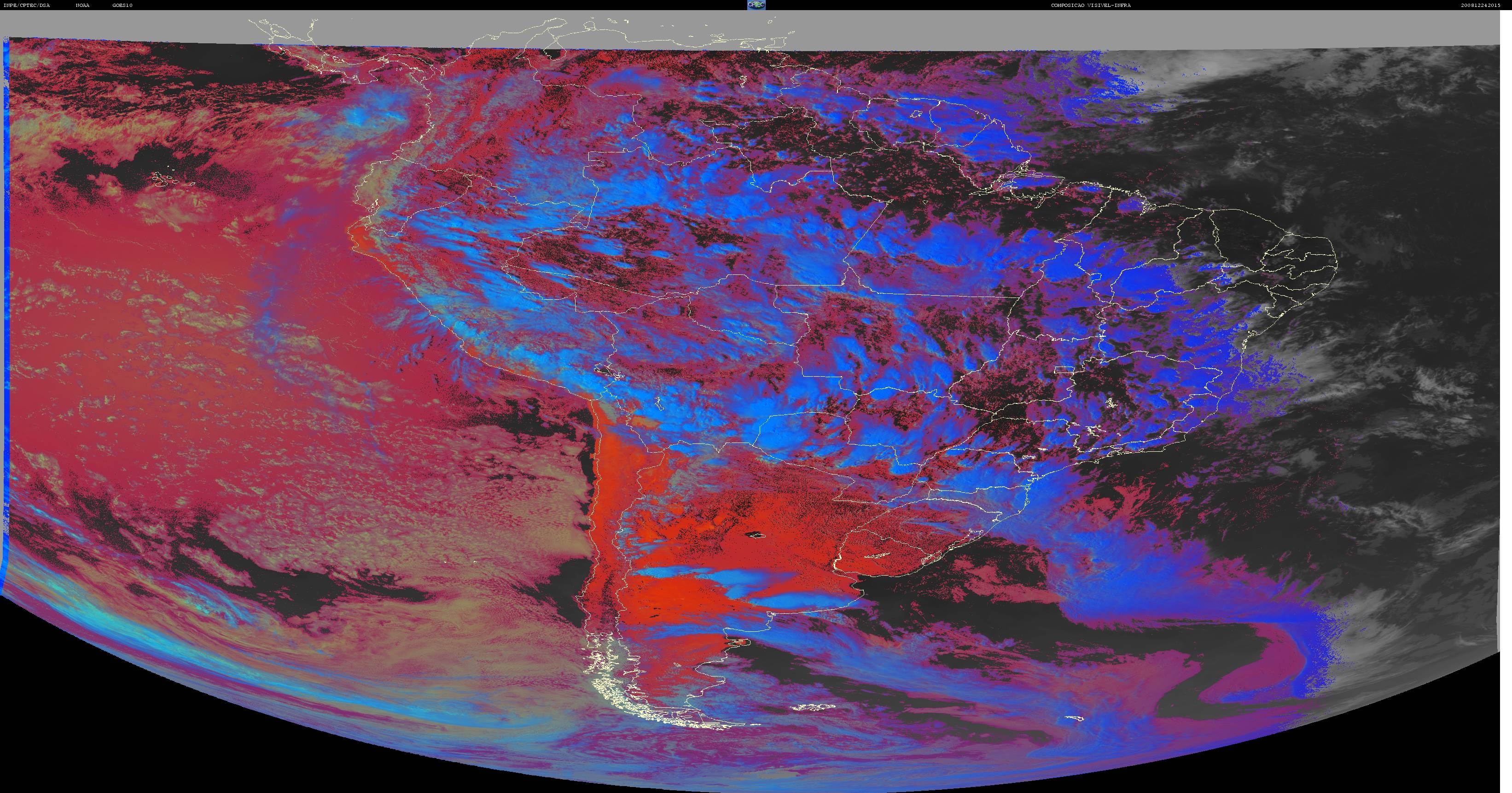The image size is (1512, 793).
Task: Click the NOAA label in header
Action: (x=83, y=5)
